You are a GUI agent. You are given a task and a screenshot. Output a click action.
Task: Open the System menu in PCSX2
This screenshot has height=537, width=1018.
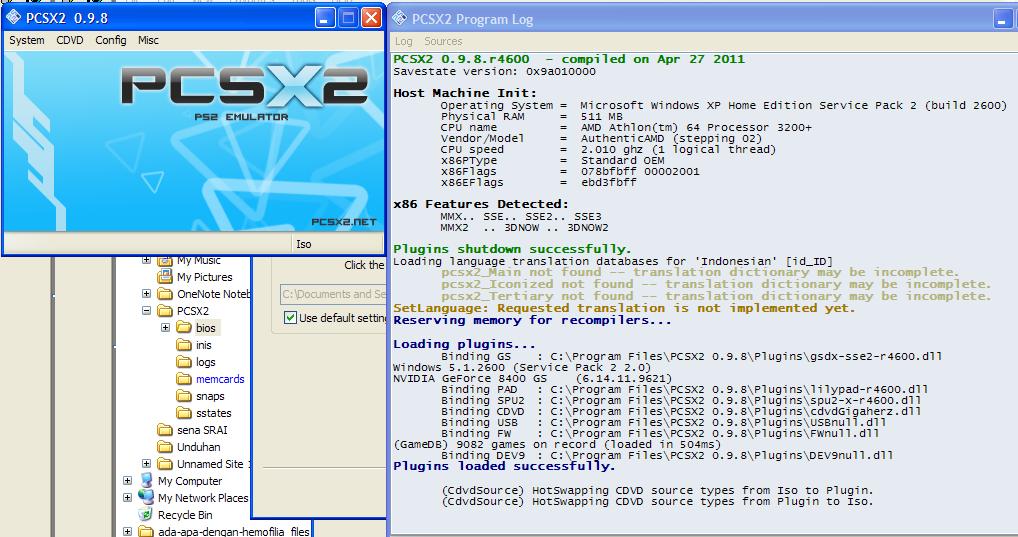coord(27,40)
